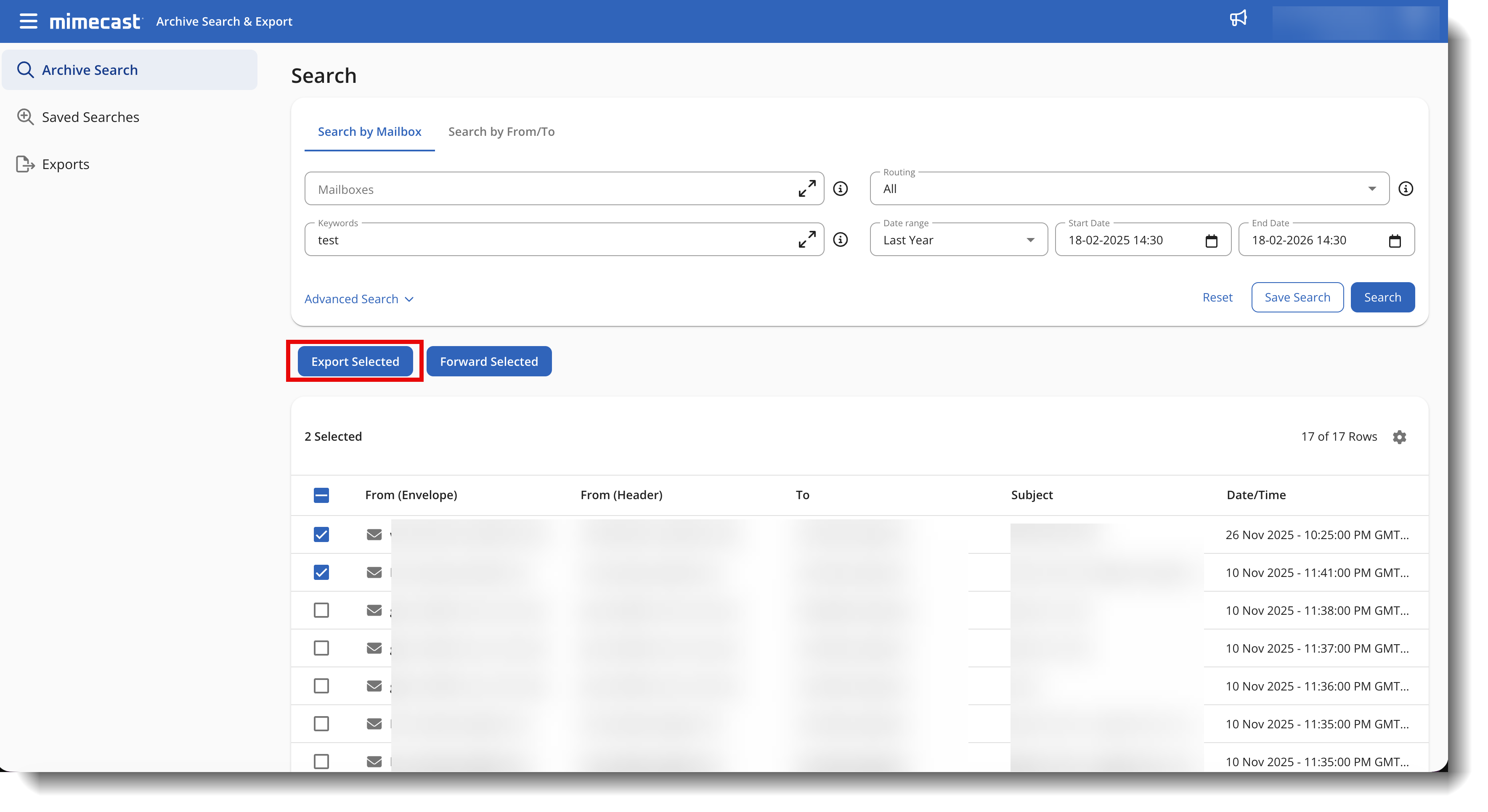The image size is (1488, 812).
Task: Click into the Keywords input field
Action: (x=549, y=240)
